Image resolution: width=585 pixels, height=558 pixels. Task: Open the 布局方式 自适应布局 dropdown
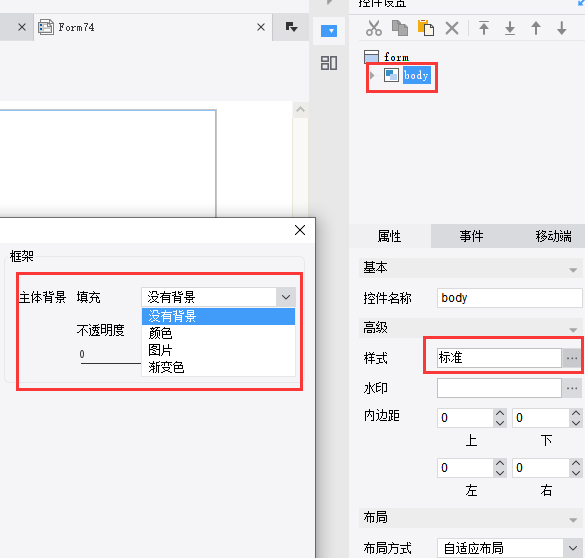click(x=509, y=548)
